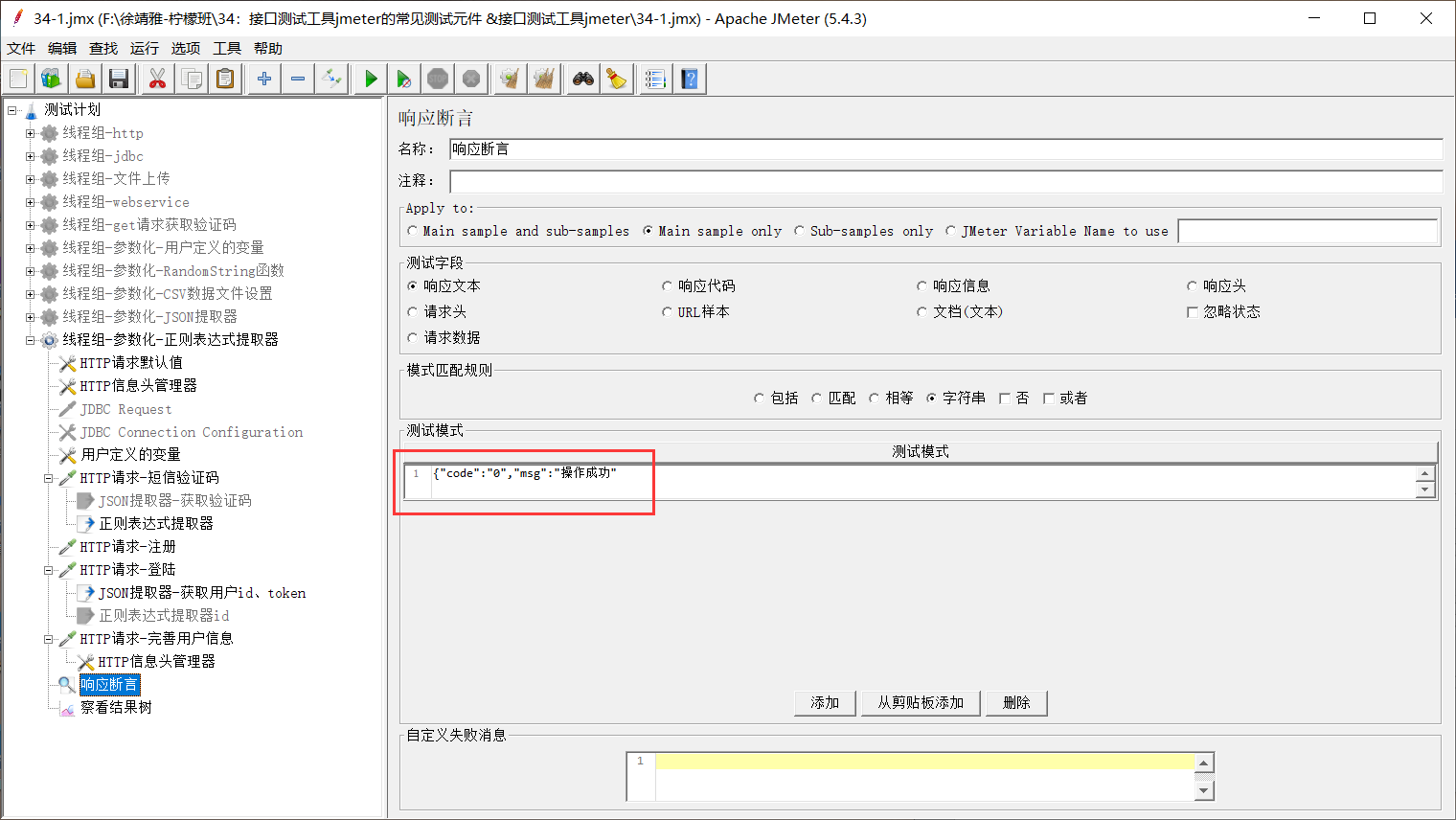Select JDBC Connection Configuration tree item
Image resolution: width=1456 pixels, height=820 pixels.
(192, 432)
